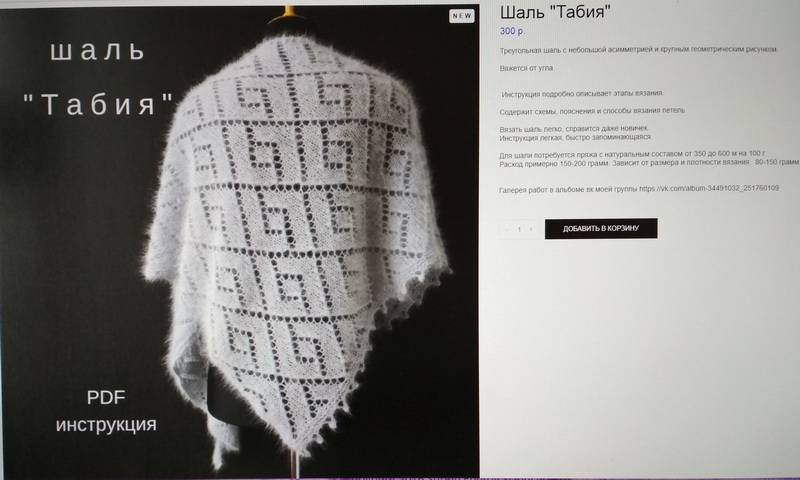Image resolution: width=800 pixels, height=480 pixels.
Task: Click the PDF инструкция caption on image
Action: [106, 411]
